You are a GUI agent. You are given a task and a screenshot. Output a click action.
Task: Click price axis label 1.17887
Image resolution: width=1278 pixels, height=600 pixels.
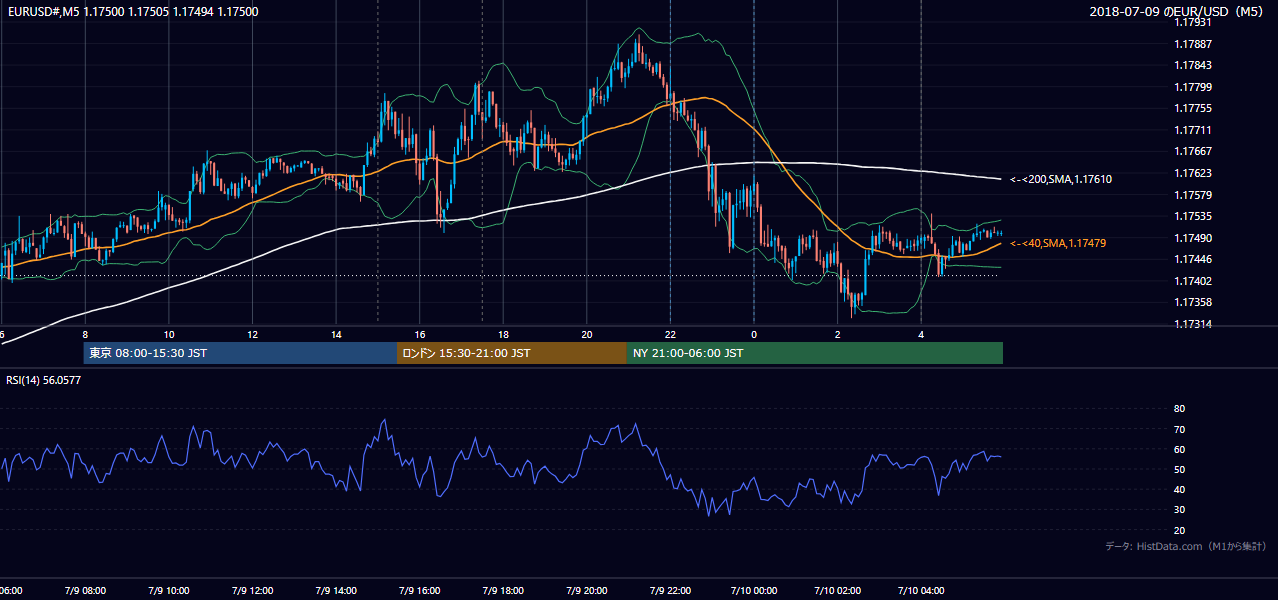click(1194, 44)
